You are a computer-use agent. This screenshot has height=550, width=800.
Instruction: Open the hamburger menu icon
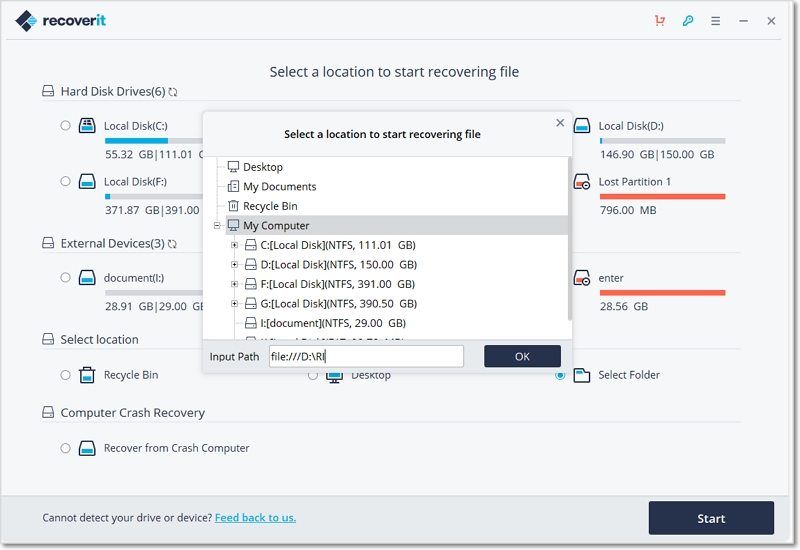click(x=716, y=21)
